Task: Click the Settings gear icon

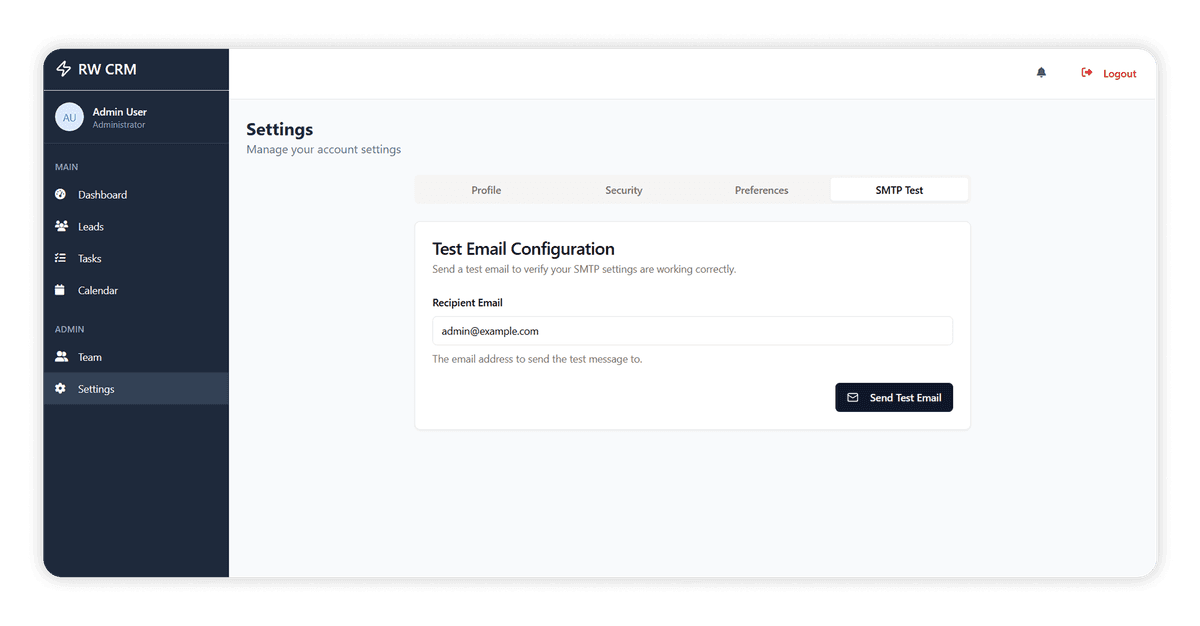Action: click(x=60, y=388)
